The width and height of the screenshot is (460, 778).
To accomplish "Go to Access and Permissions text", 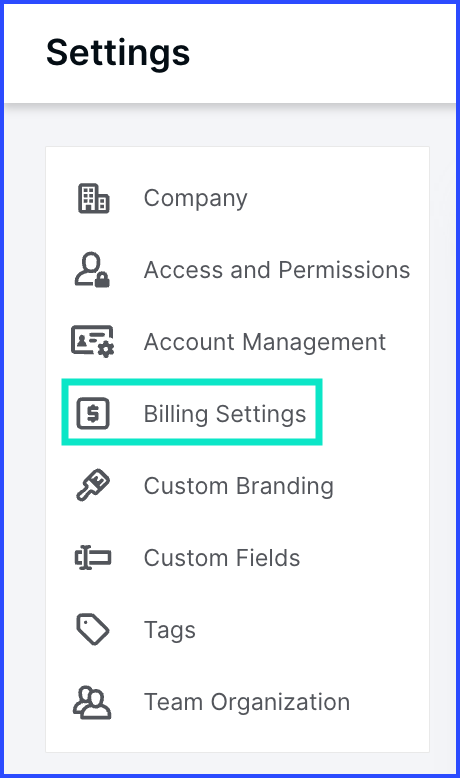I will click(x=277, y=270).
